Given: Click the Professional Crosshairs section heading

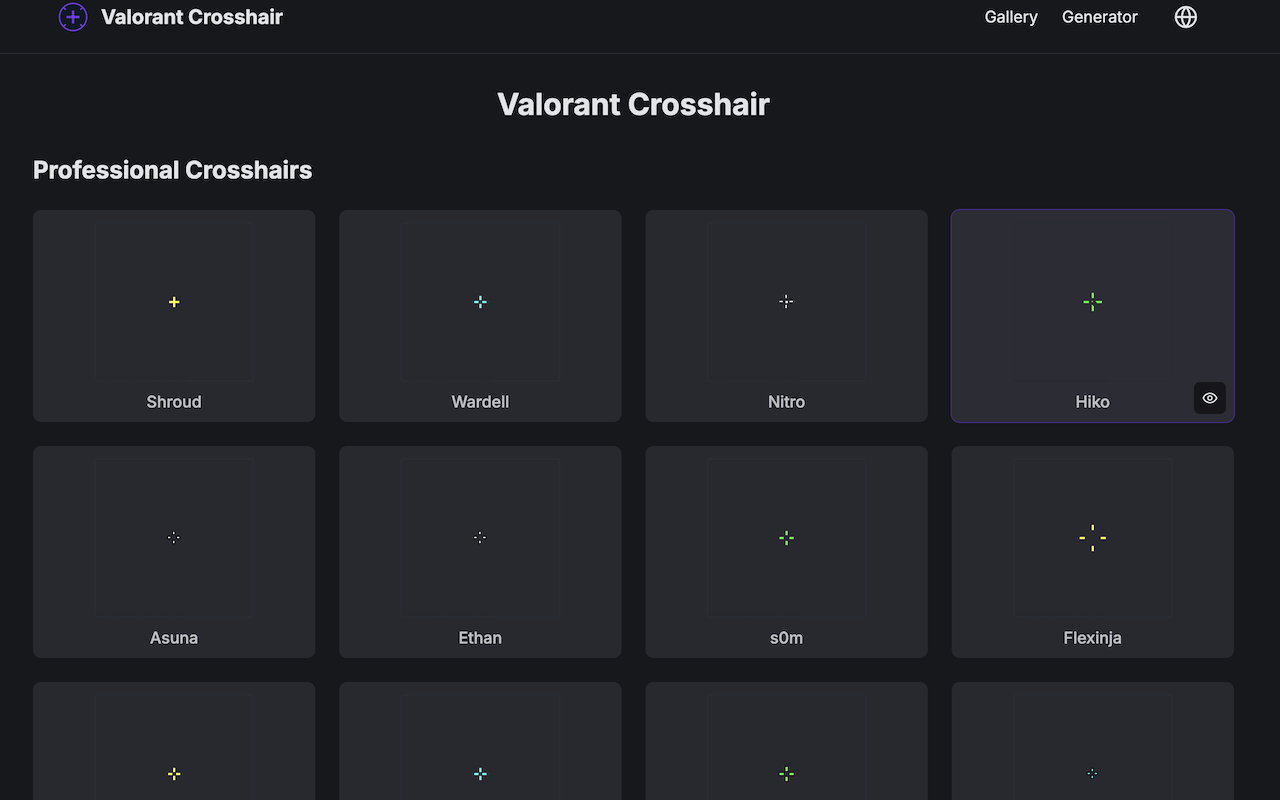Looking at the screenshot, I should pyautogui.click(x=172, y=170).
